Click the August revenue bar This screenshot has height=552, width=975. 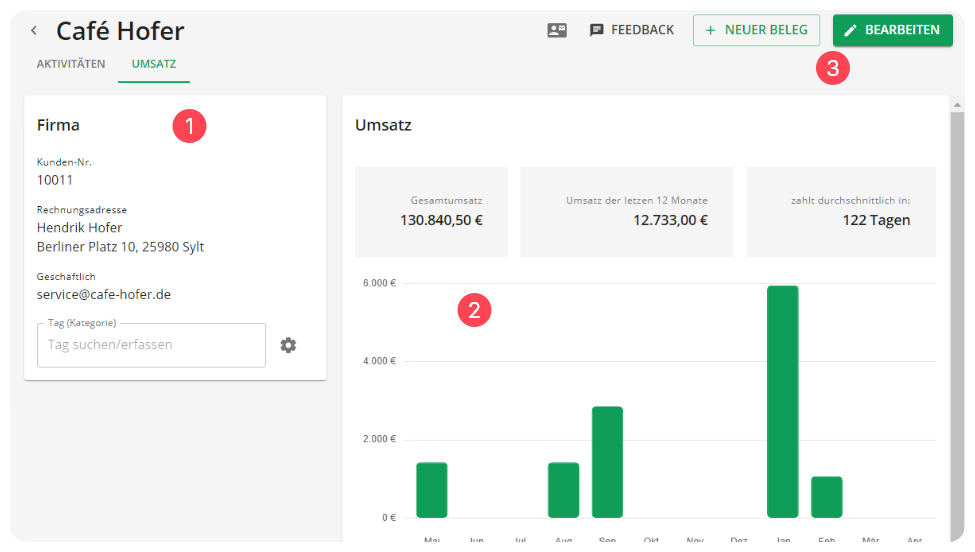point(563,489)
